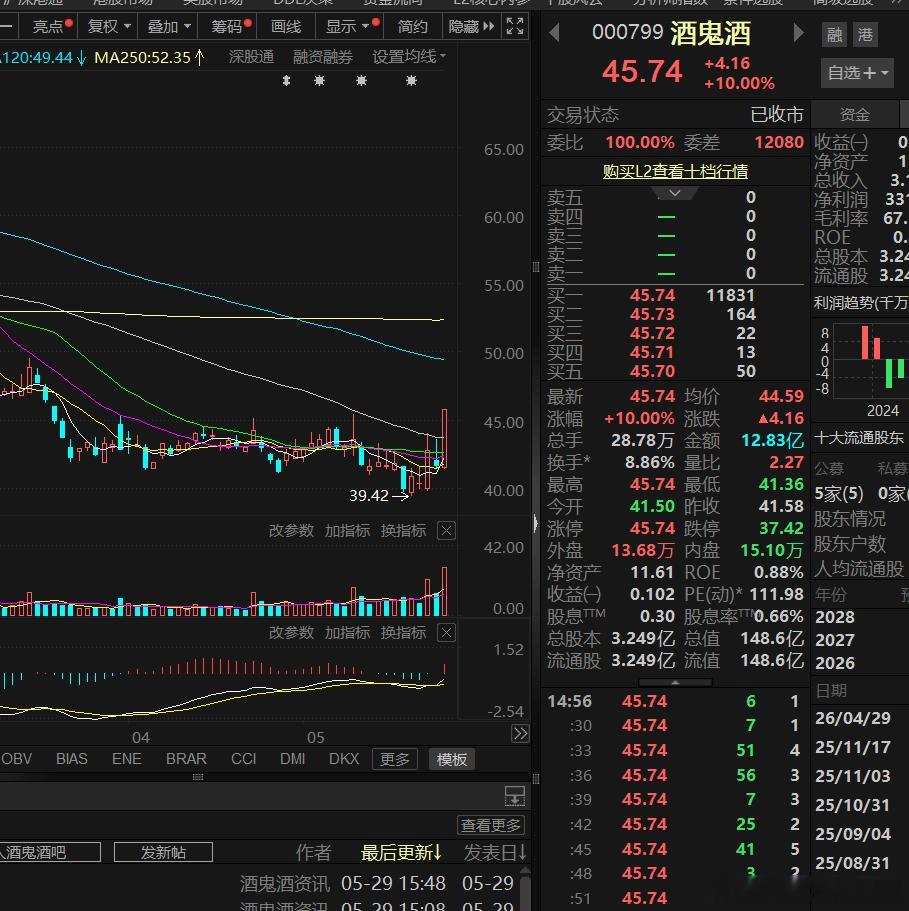Go to next stock with right arrow
The height and width of the screenshot is (911, 909).
799,33
